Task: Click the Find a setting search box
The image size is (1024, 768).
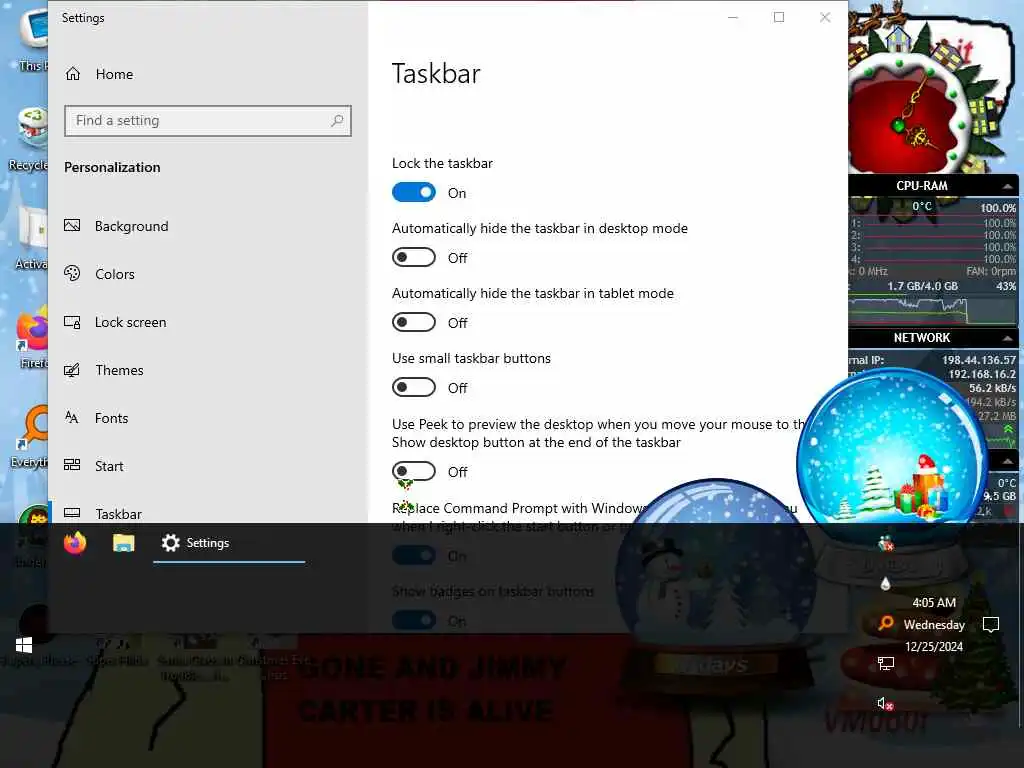Action: click(x=208, y=121)
